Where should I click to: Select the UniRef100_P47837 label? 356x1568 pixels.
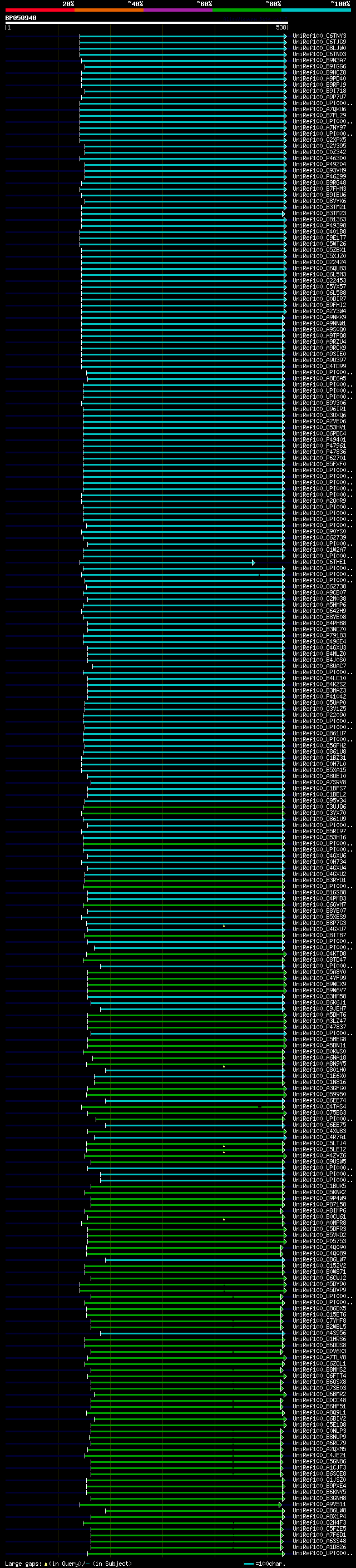[x=319, y=1027]
